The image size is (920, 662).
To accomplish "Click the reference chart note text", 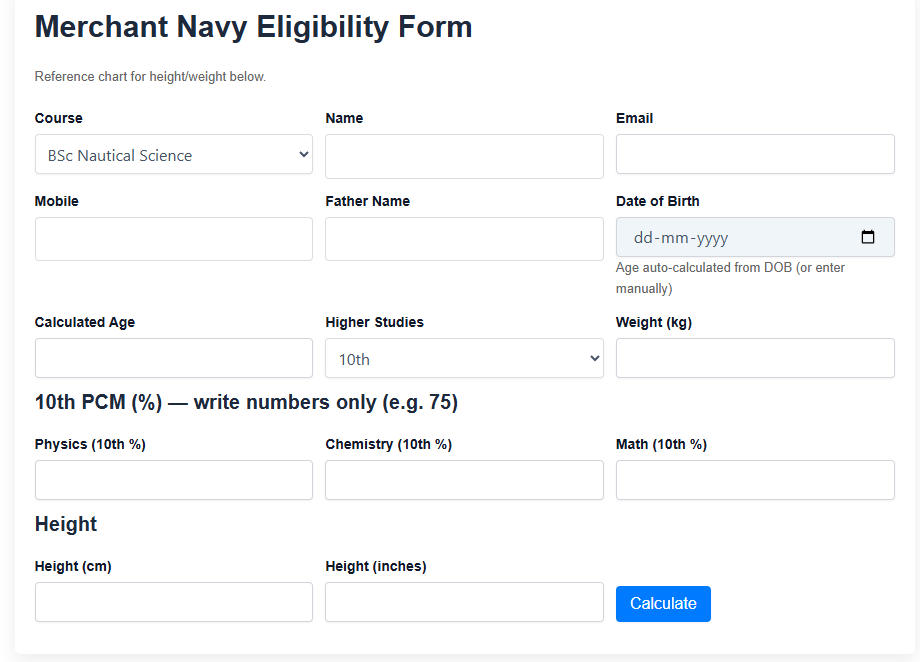I will coord(149,76).
